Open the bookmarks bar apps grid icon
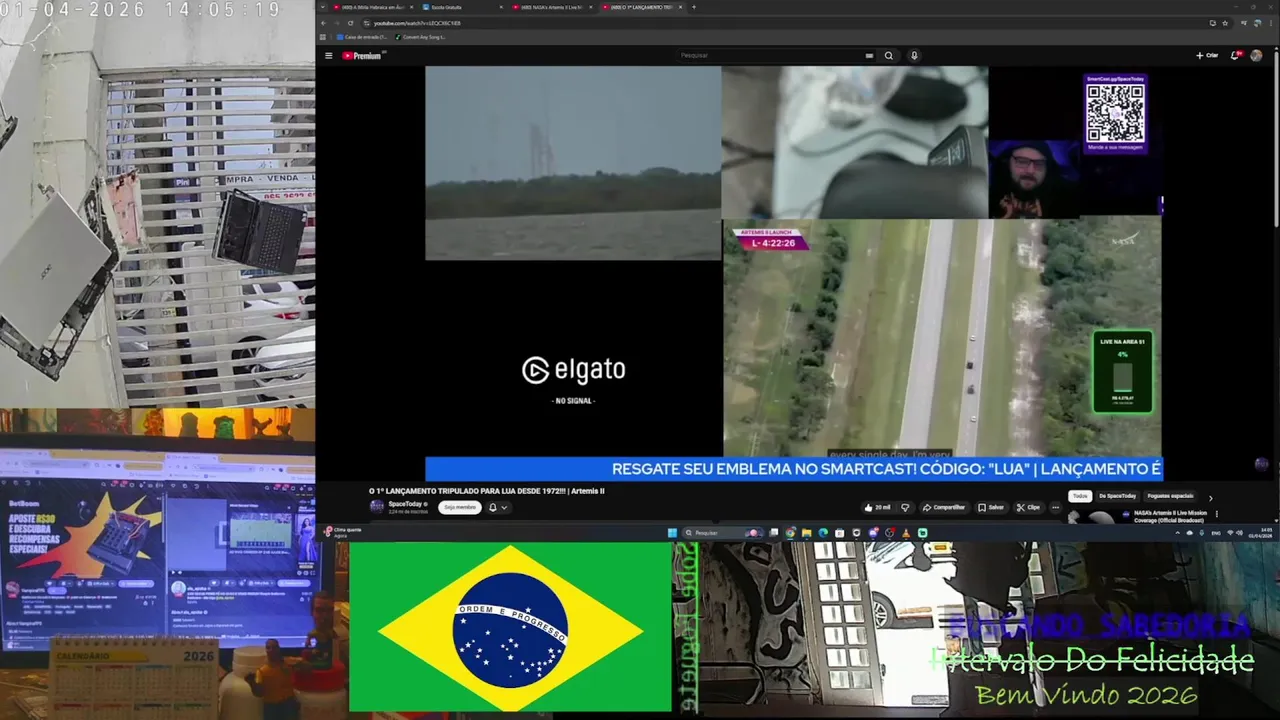 click(x=324, y=37)
